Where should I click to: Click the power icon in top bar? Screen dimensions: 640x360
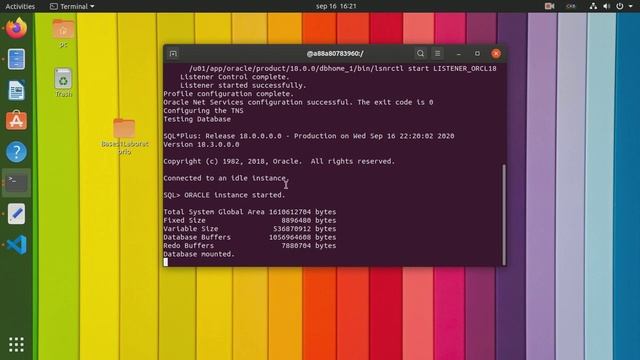(620, 6)
